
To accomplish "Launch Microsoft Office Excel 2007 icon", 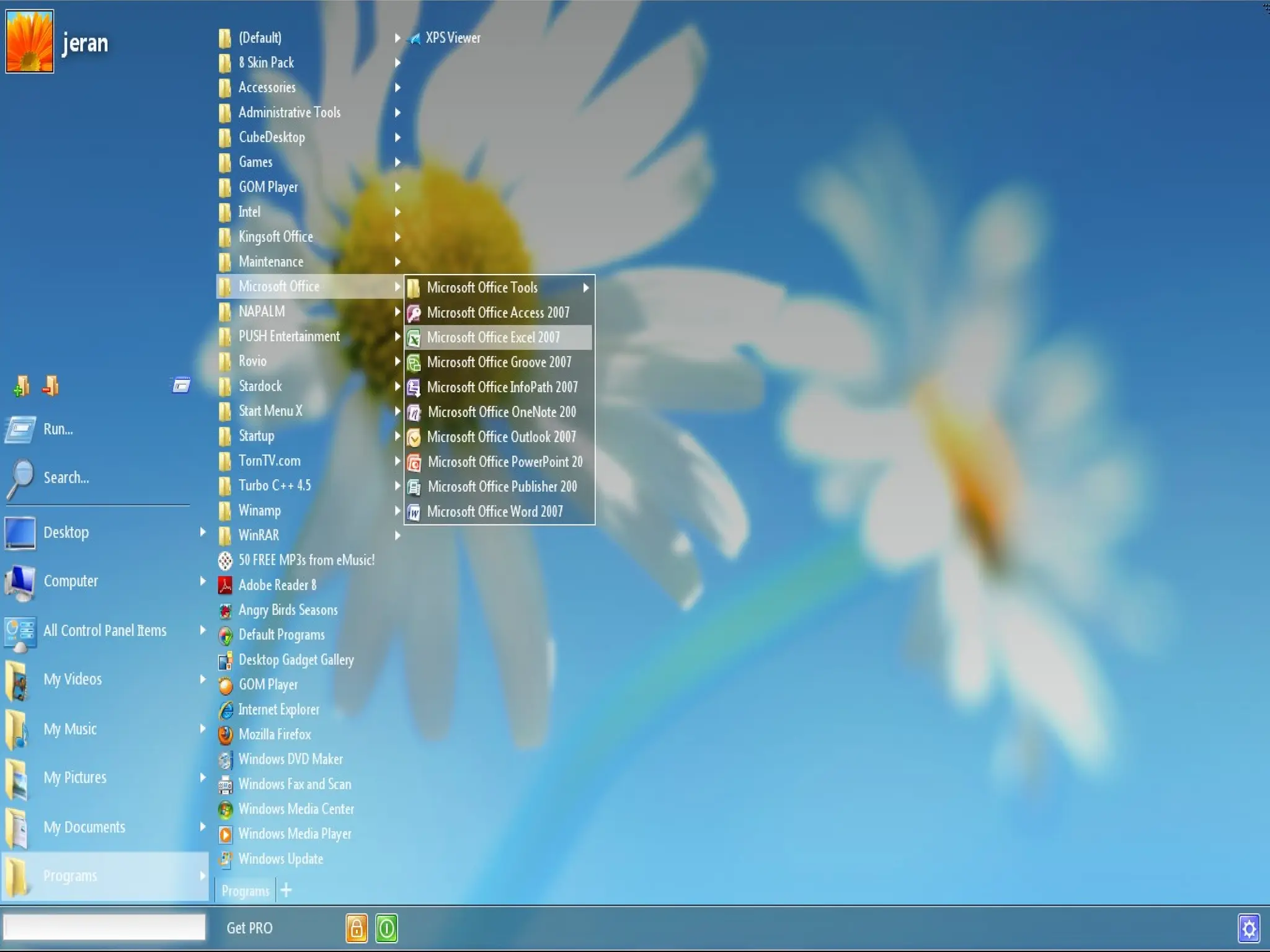I will click(x=414, y=338).
